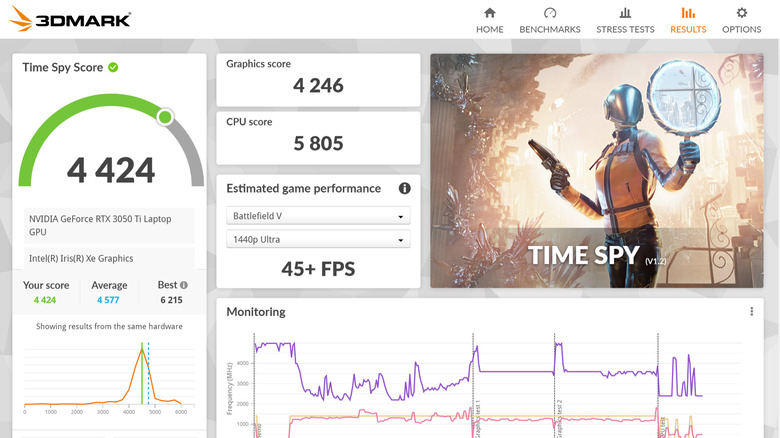Expand the 1440p Ultra resolution dropdown
The width and height of the screenshot is (780, 438).
(318, 240)
